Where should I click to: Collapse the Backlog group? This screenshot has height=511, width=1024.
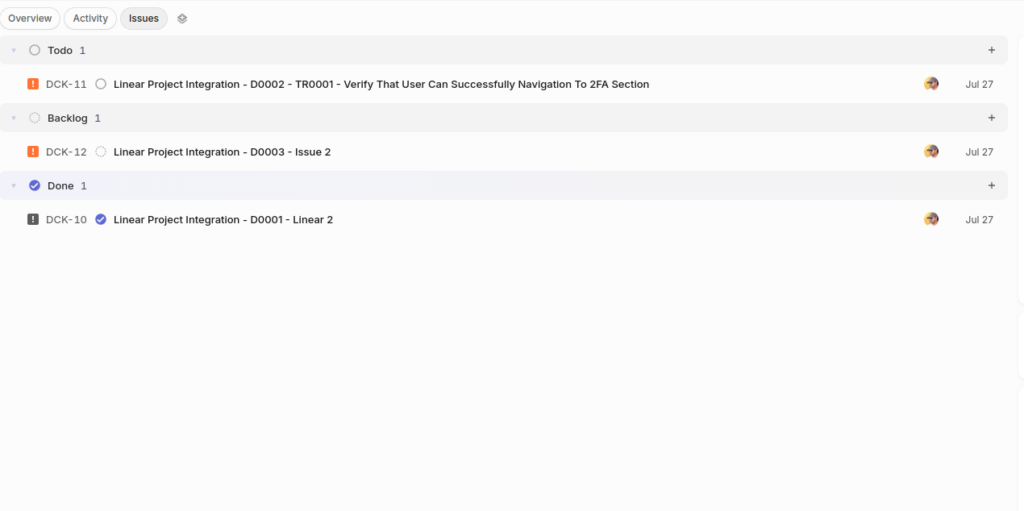pyautogui.click(x=14, y=118)
